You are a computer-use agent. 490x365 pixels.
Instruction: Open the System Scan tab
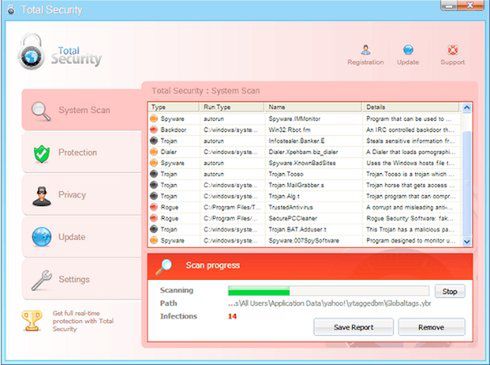82,110
